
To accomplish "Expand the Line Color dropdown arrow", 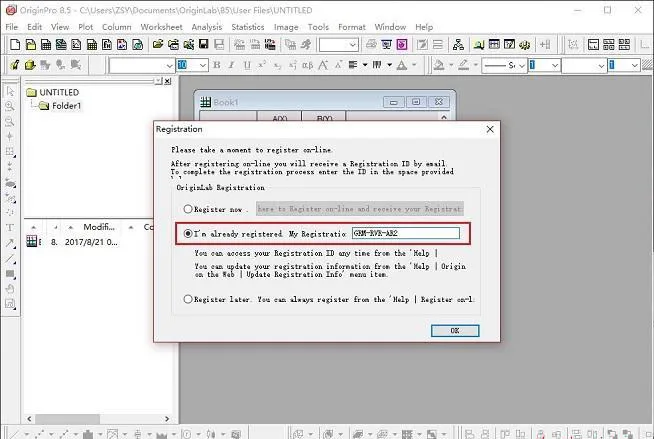I will 475,65.
